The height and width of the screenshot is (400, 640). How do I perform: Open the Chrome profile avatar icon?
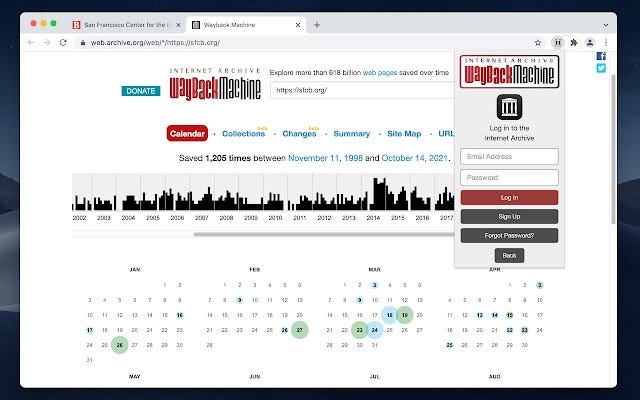tap(589, 43)
